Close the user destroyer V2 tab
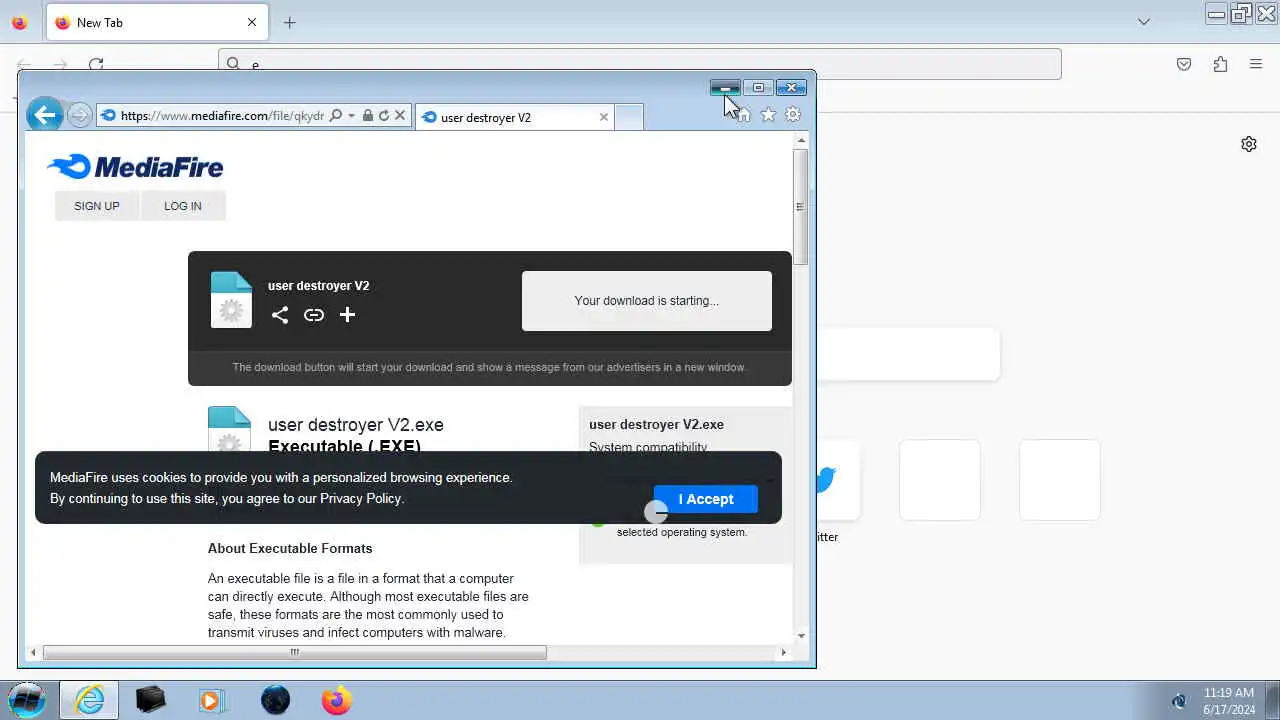The image size is (1280, 720). click(x=603, y=117)
